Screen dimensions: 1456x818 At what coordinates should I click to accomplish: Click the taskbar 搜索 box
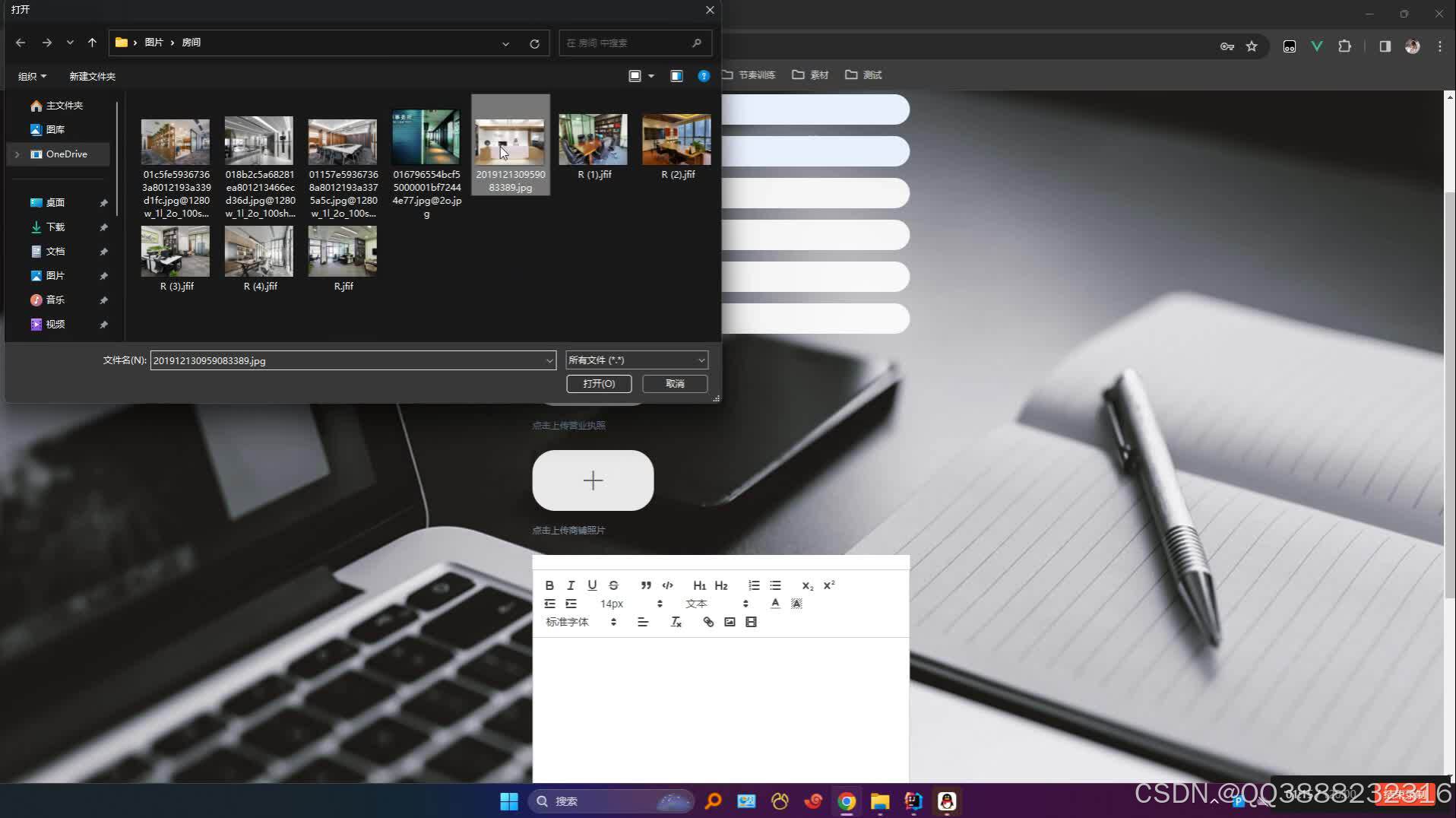pyautogui.click(x=611, y=801)
